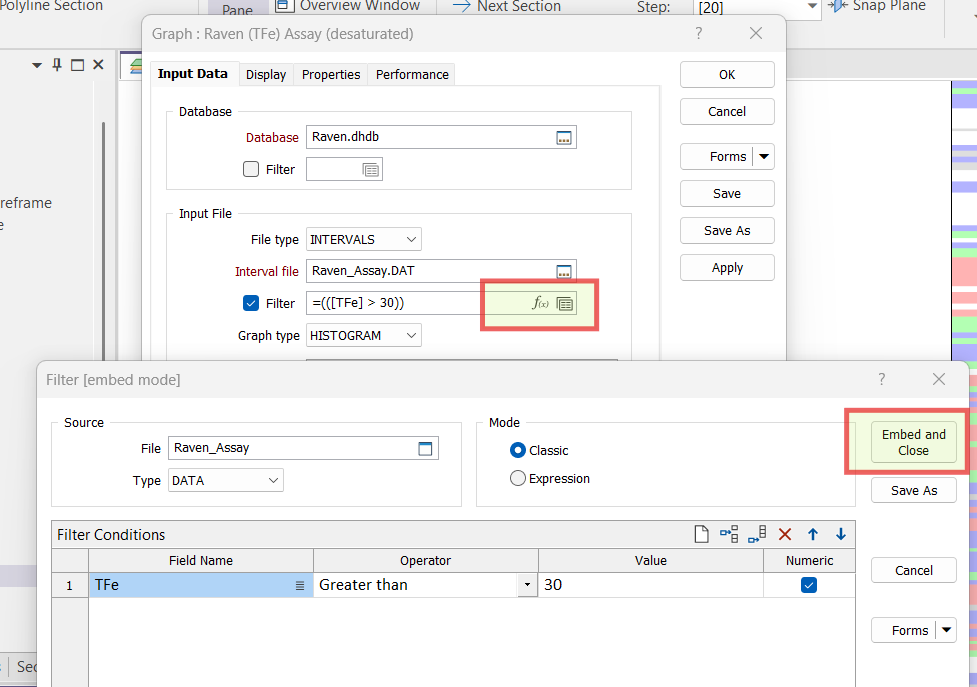Move the filter condition up with arrow
The height and width of the screenshot is (687, 977).
(x=813, y=535)
